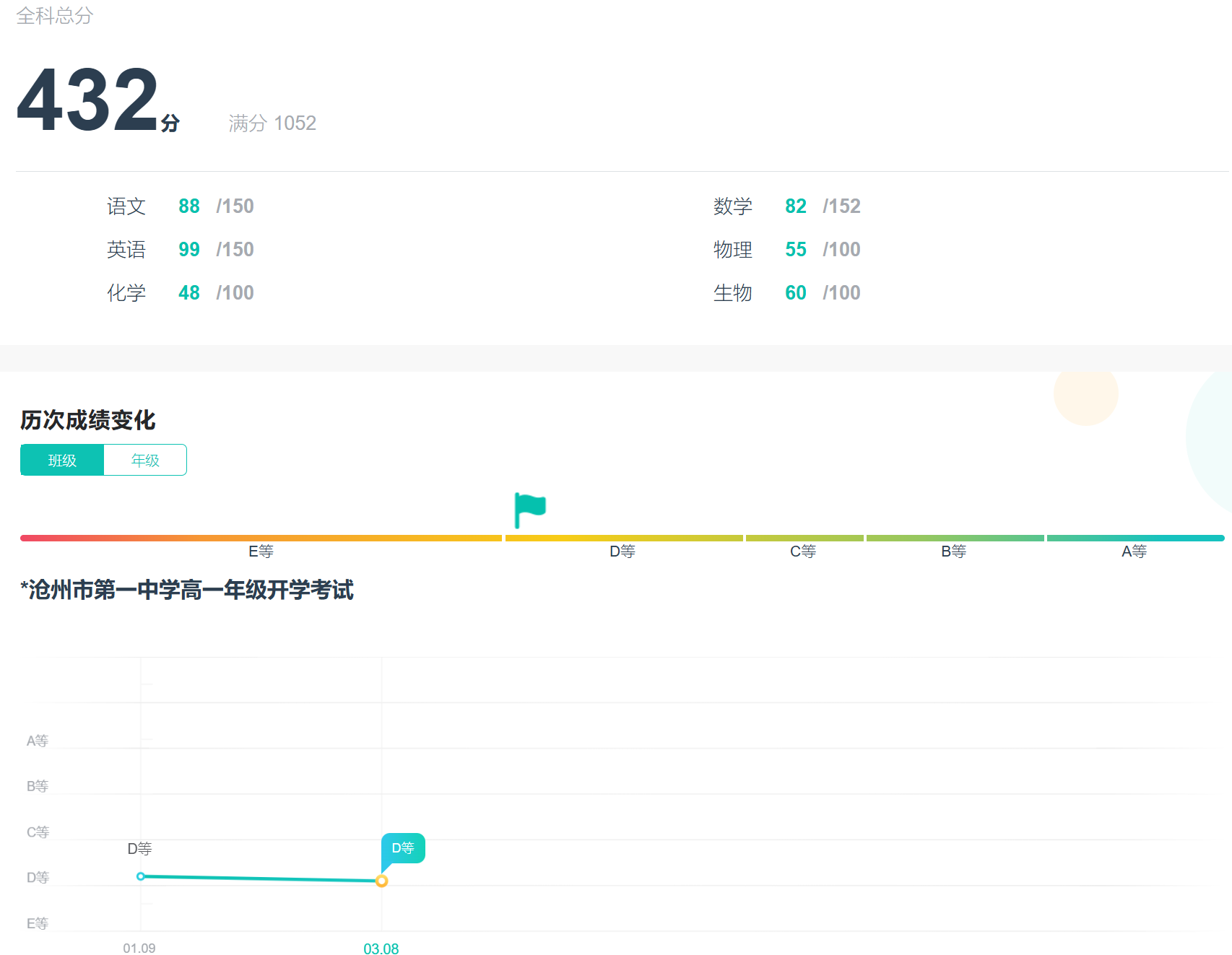Screen dimensions: 1232x955
Task: Click the 满分 1052 text
Action: point(272,123)
